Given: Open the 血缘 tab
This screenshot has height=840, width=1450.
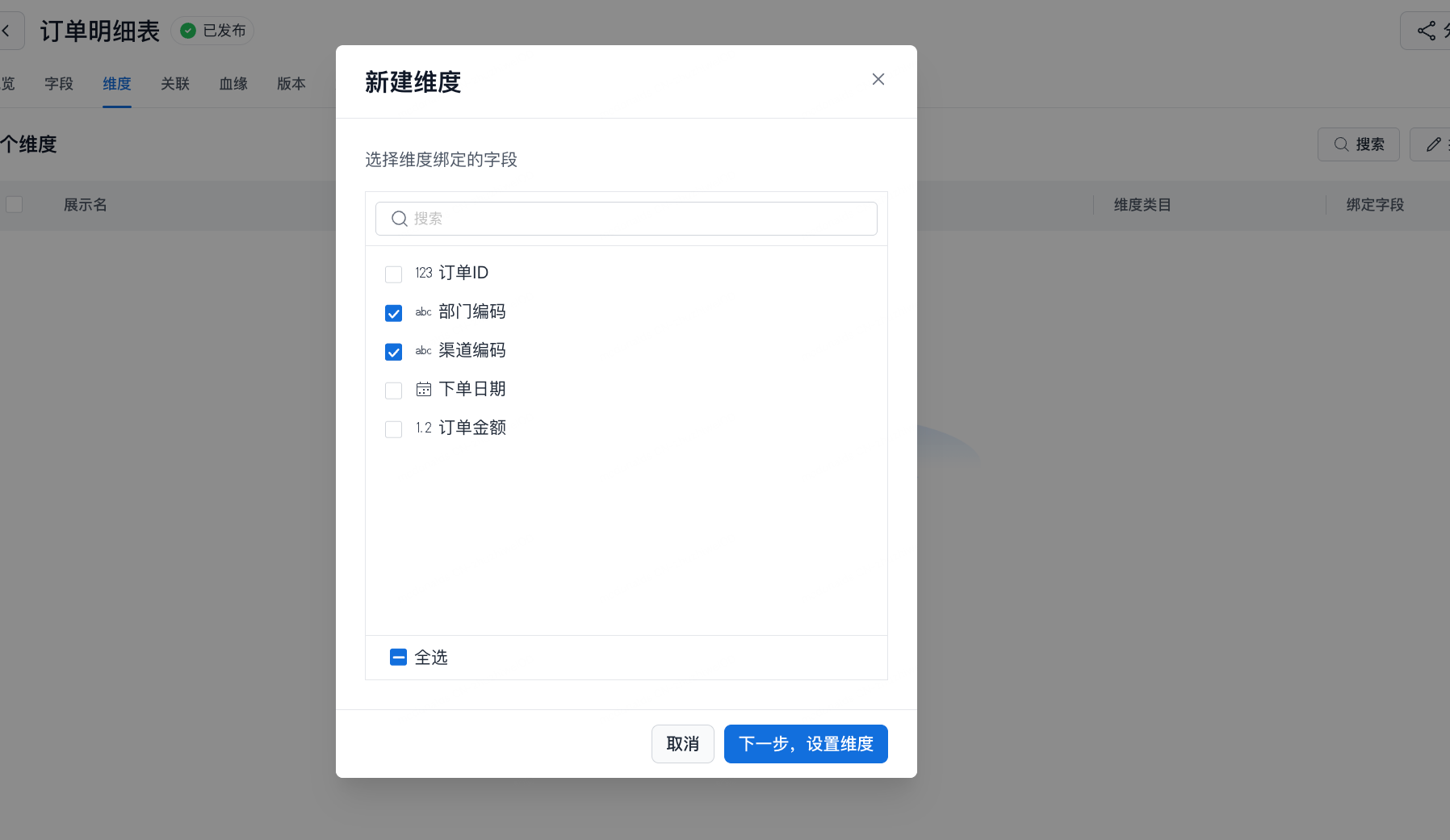Looking at the screenshot, I should [x=233, y=84].
